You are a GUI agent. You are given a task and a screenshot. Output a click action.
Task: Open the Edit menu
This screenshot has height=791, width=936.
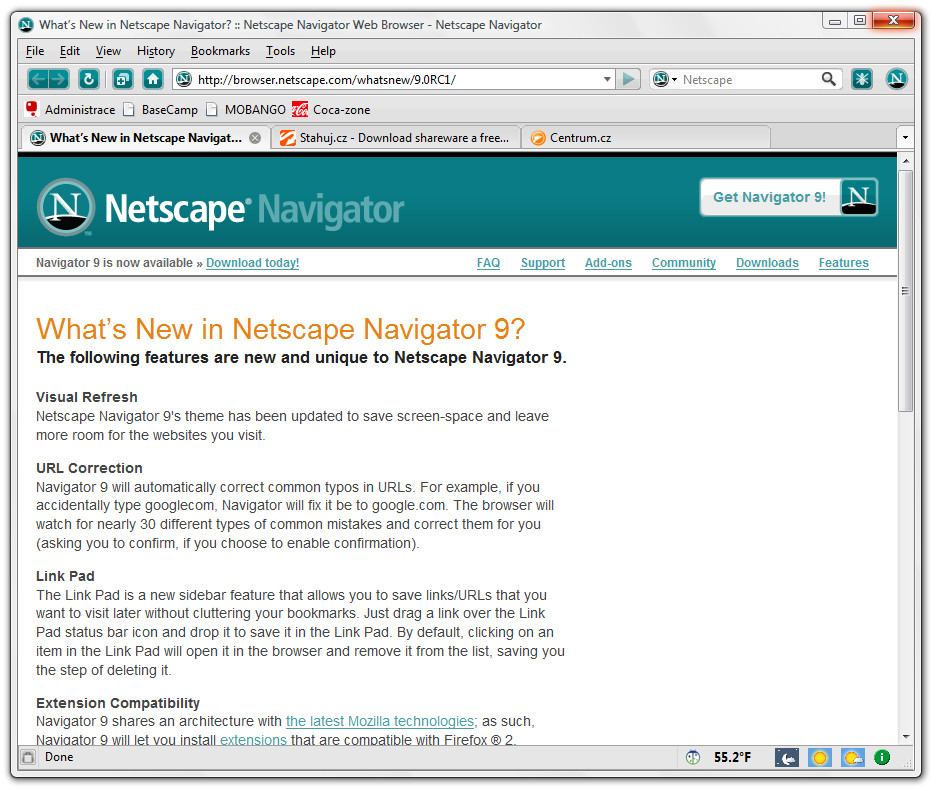pyautogui.click(x=70, y=51)
